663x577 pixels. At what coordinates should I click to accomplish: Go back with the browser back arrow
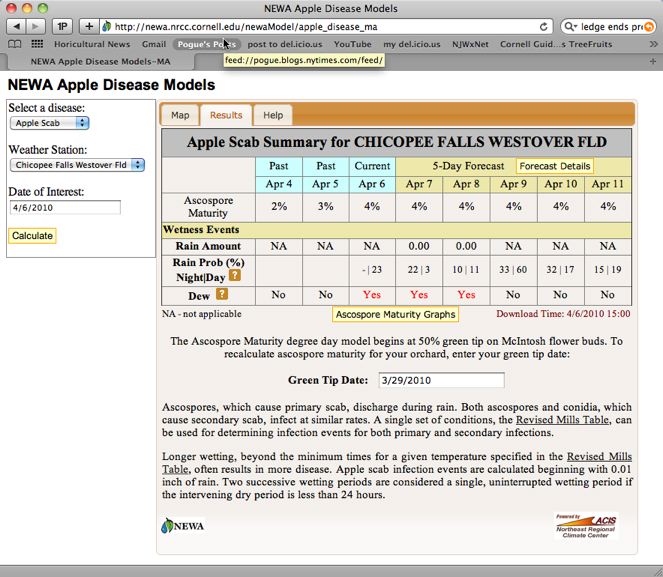(16, 27)
